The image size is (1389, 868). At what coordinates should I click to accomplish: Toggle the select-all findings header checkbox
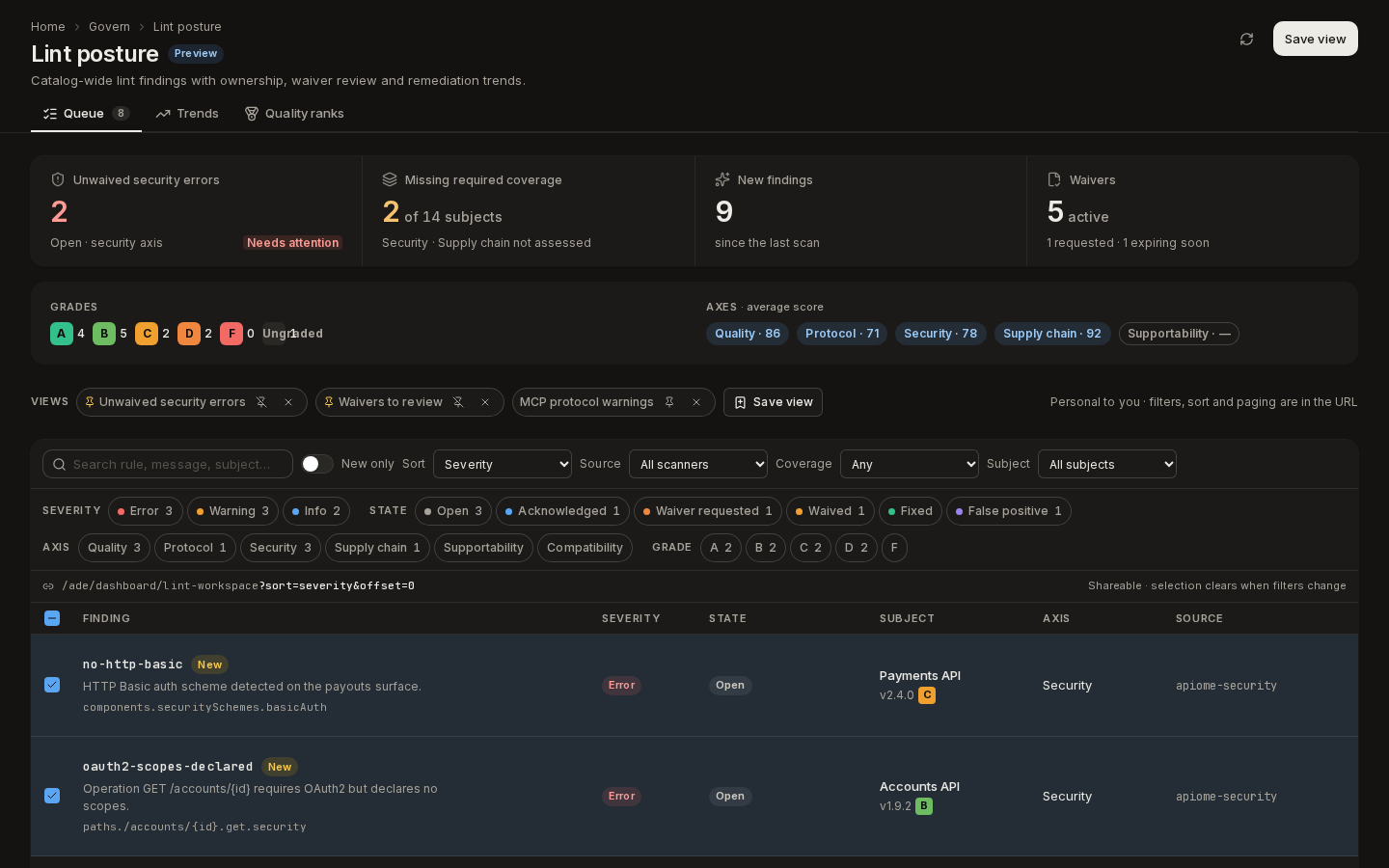pyautogui.click(x=52, y=618)
